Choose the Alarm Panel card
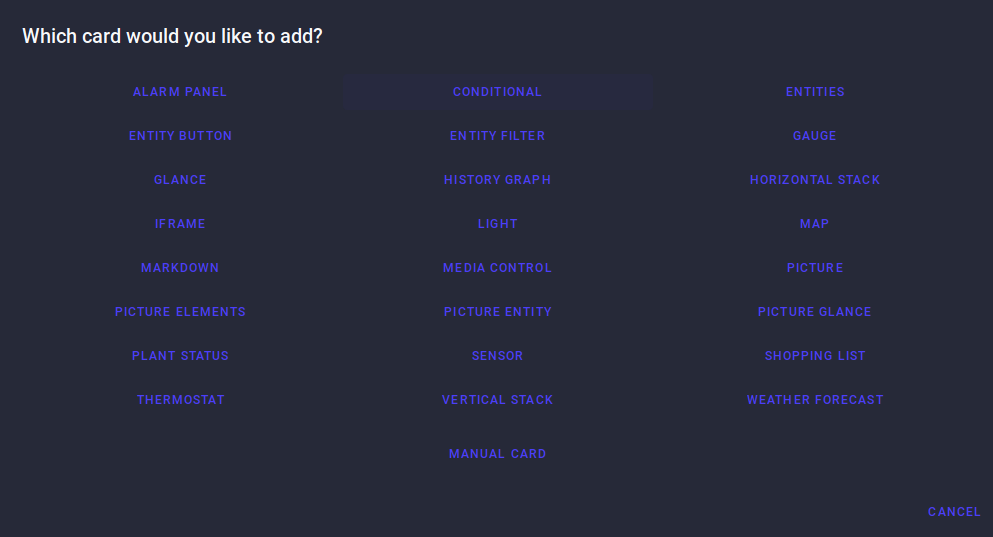The width and height of the screenshot is (993, 537). (x=180, y=92)
